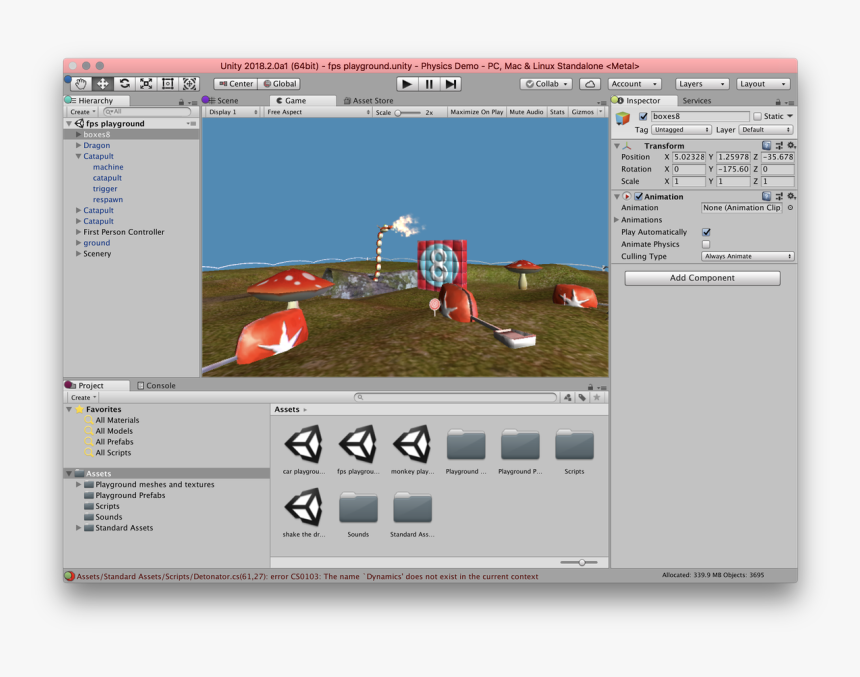Toggle Mute Audio
This screenshot has height=677, width=860.
point(526,112)
